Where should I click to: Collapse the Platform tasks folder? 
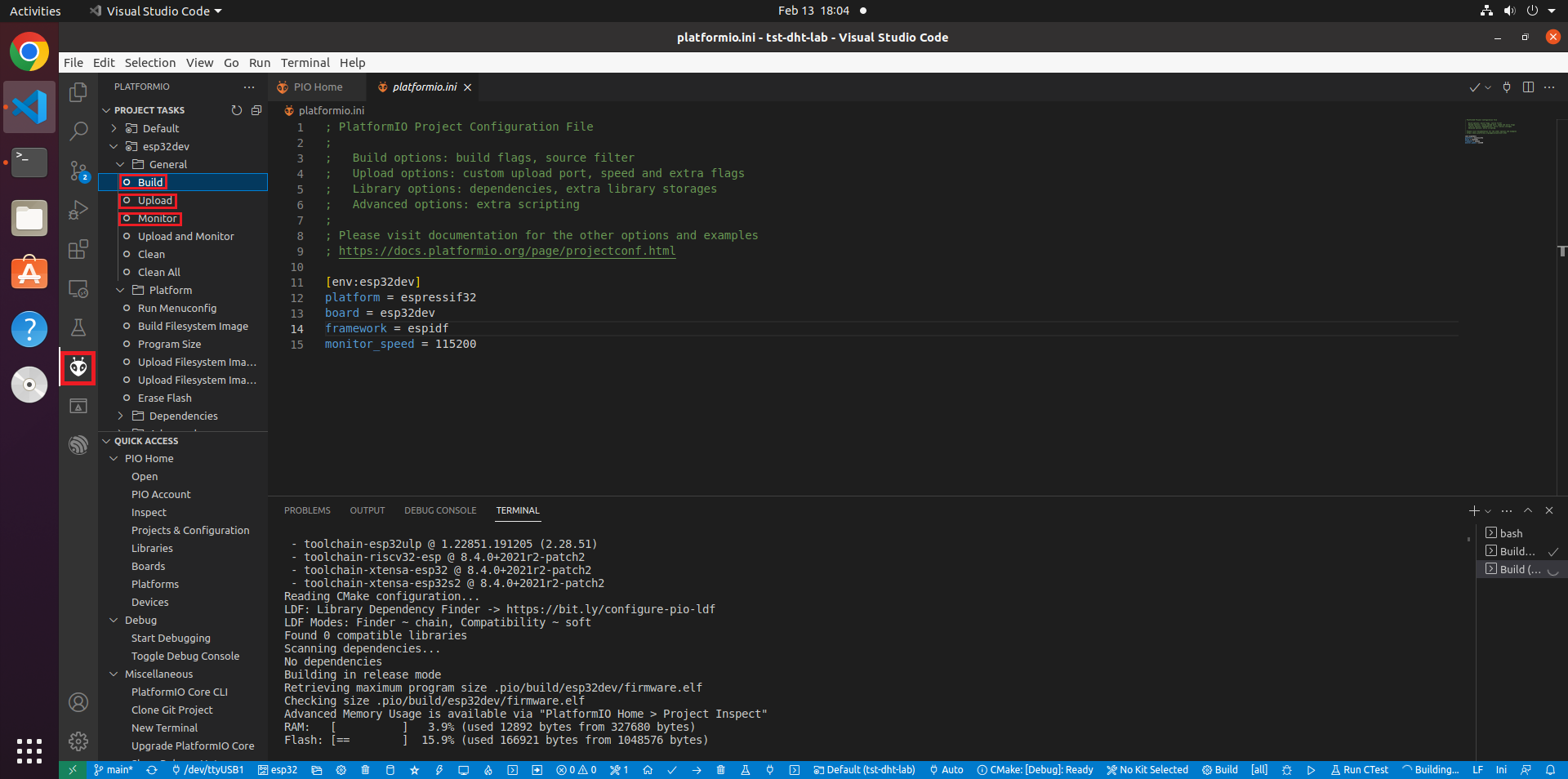tap(121, 290)
